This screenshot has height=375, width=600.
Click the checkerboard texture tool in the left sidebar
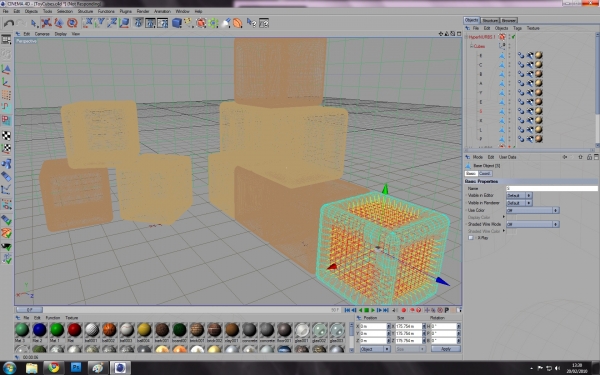7,135
